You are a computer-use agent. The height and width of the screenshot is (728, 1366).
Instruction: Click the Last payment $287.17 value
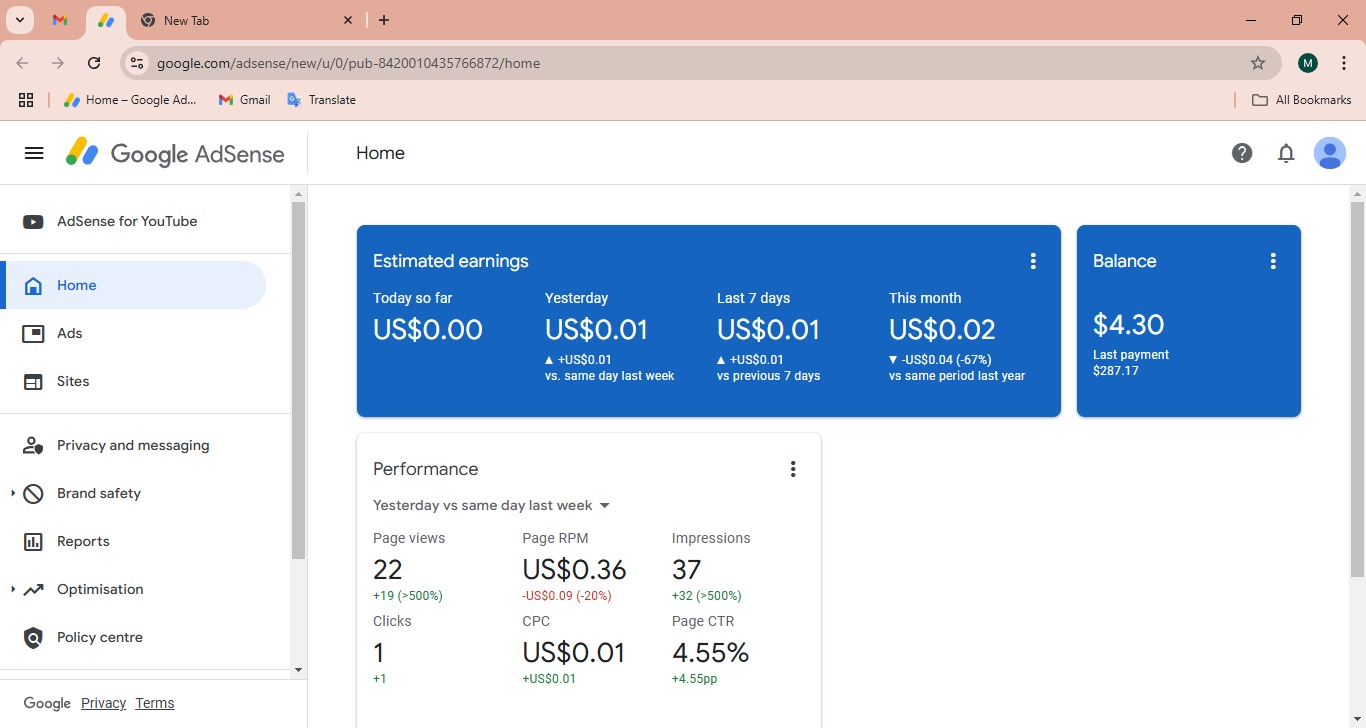[1116, 371]
